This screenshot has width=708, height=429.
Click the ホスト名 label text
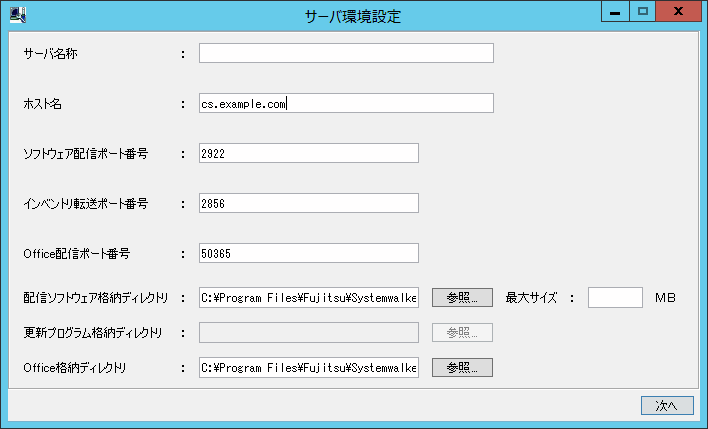[x=42, y=104]
